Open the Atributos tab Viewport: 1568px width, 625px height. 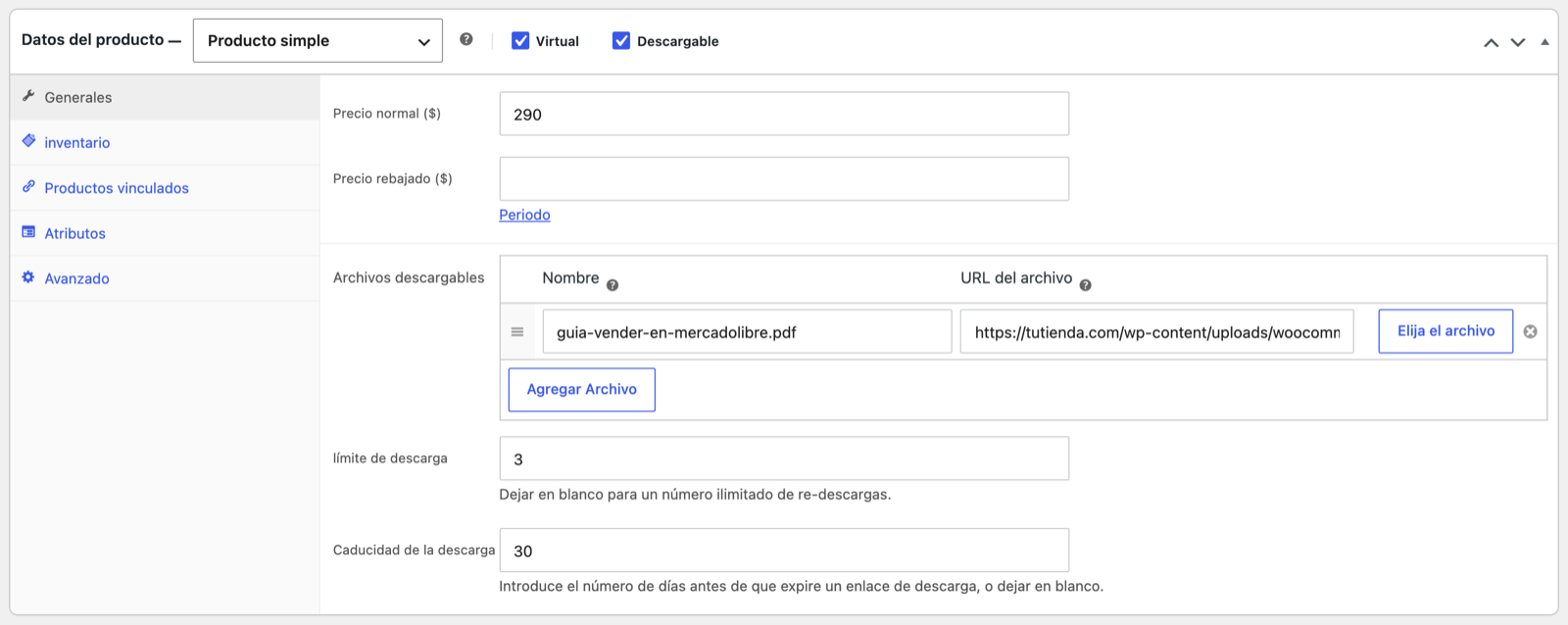click(x=165, y=233)
